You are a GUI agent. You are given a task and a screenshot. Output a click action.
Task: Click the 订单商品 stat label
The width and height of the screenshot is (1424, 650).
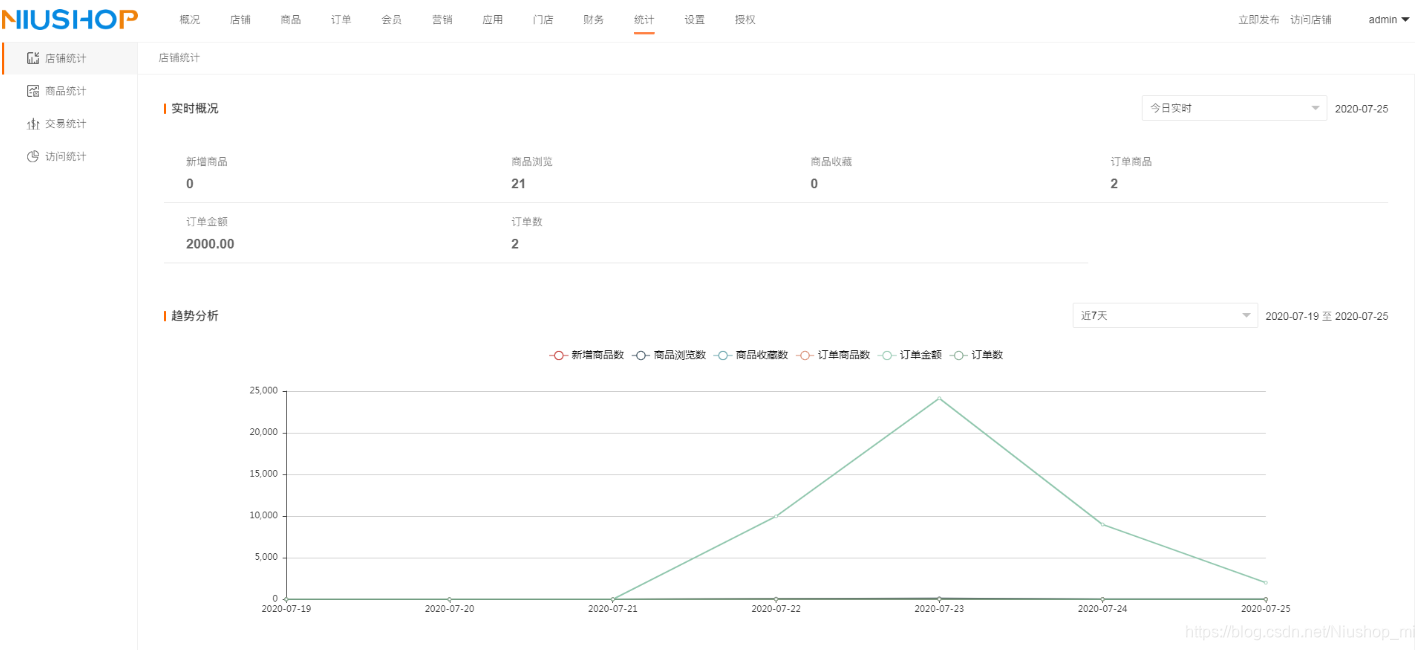[1131, 162]
